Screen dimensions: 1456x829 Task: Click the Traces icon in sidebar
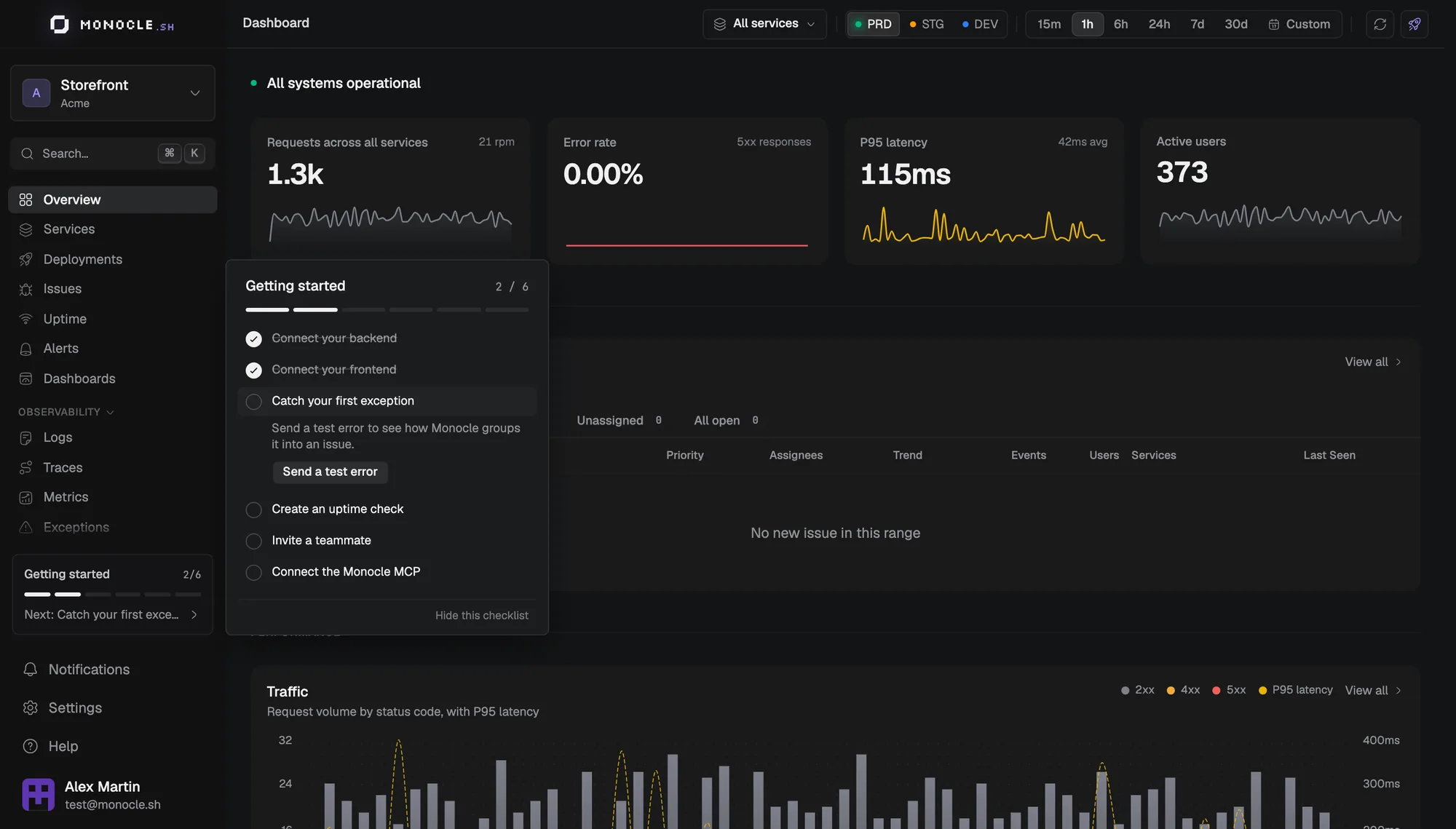[26, 468]
